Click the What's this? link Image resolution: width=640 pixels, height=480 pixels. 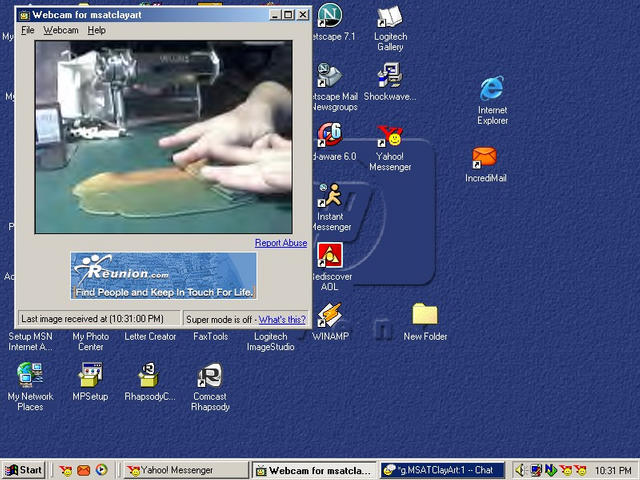[x=282, y=320]
